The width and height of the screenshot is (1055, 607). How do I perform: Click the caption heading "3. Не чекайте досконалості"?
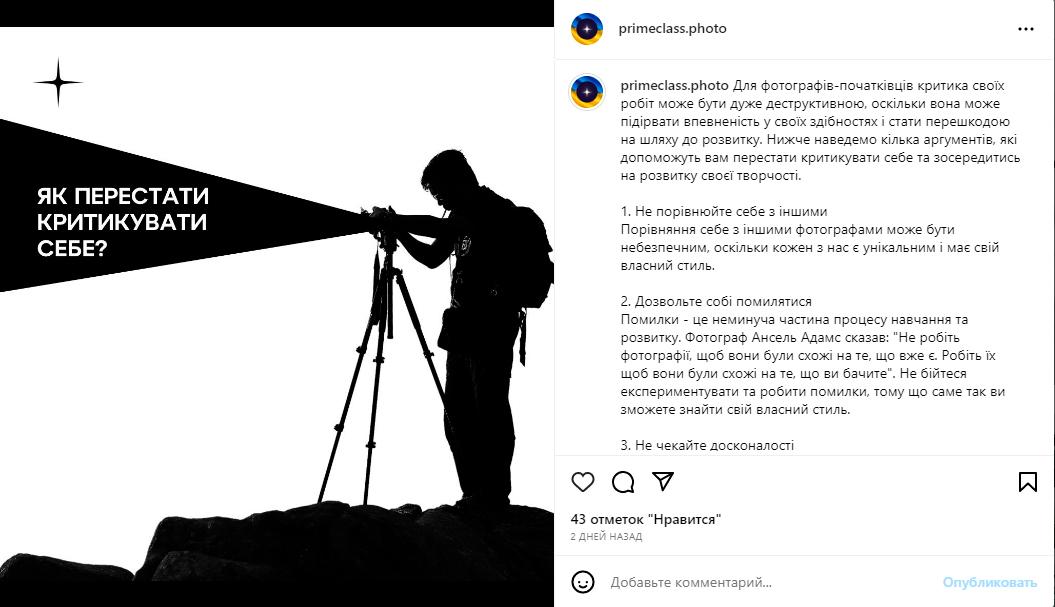tap(707, 445)
